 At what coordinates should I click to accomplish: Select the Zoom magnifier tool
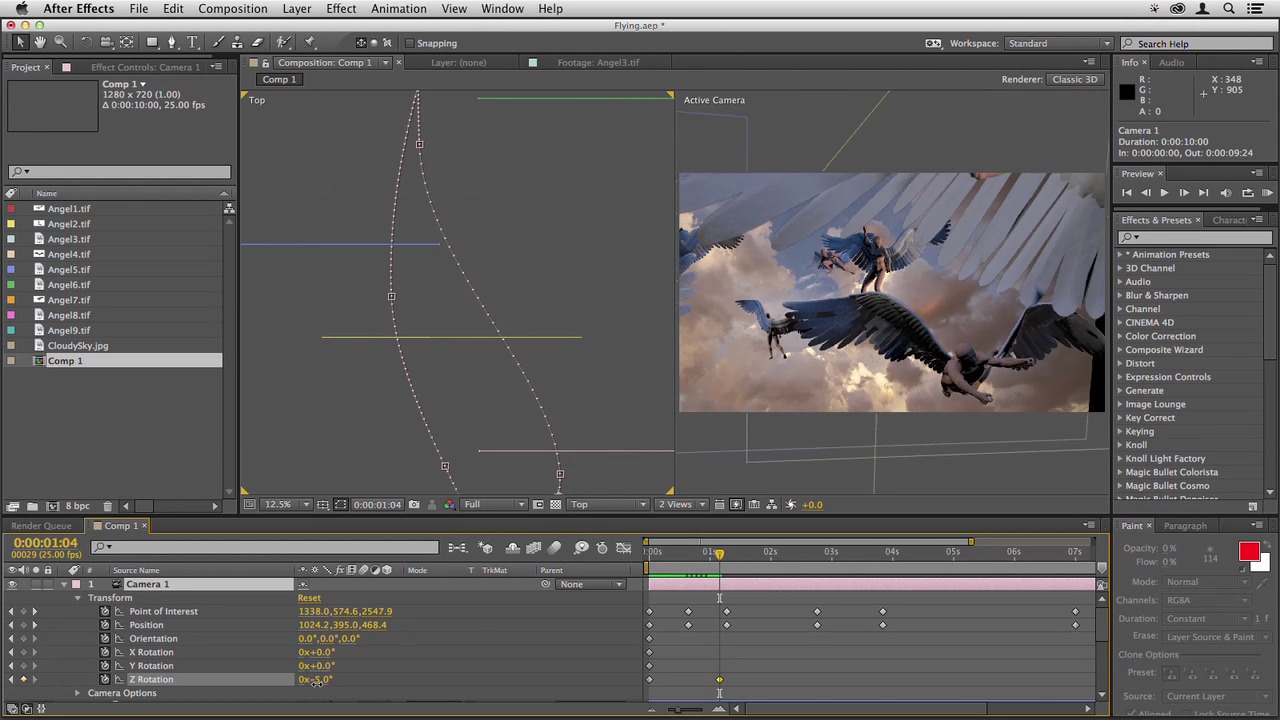(x=61, y=42)
